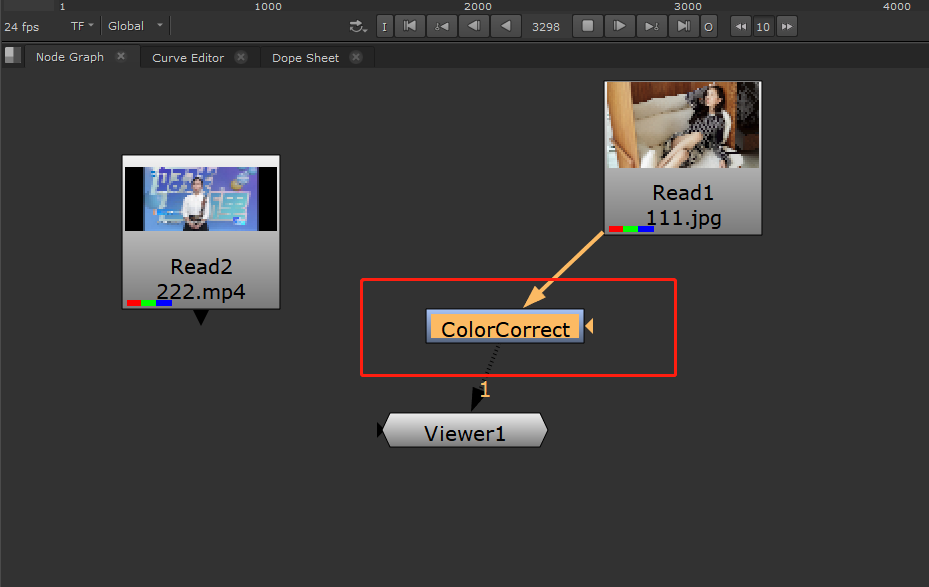Click the go to first frame button
This screenshot has height=587, width=929.
pos(409,26)
